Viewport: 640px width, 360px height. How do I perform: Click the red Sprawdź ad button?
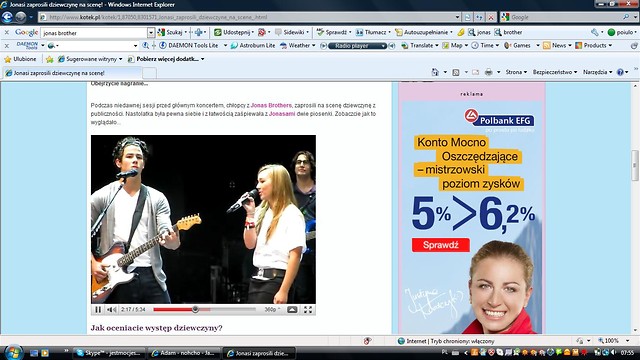coord(440,245)
